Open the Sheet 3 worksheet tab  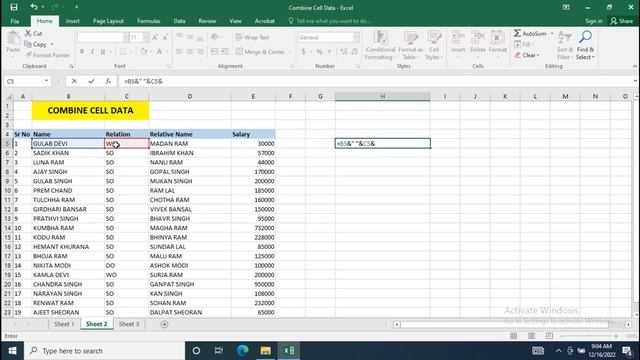[129, 324]
